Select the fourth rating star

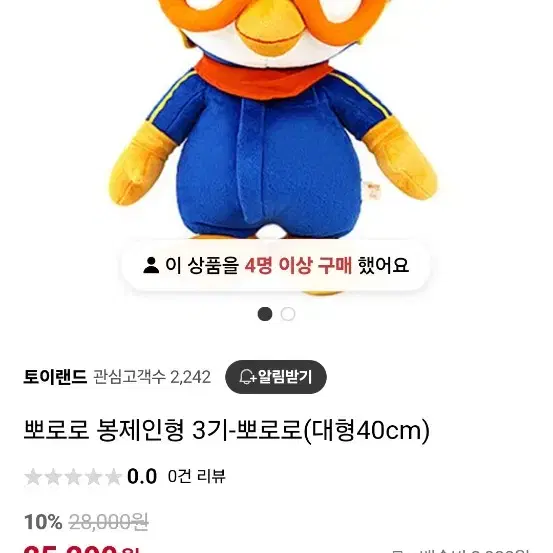[x=93, y=477]
